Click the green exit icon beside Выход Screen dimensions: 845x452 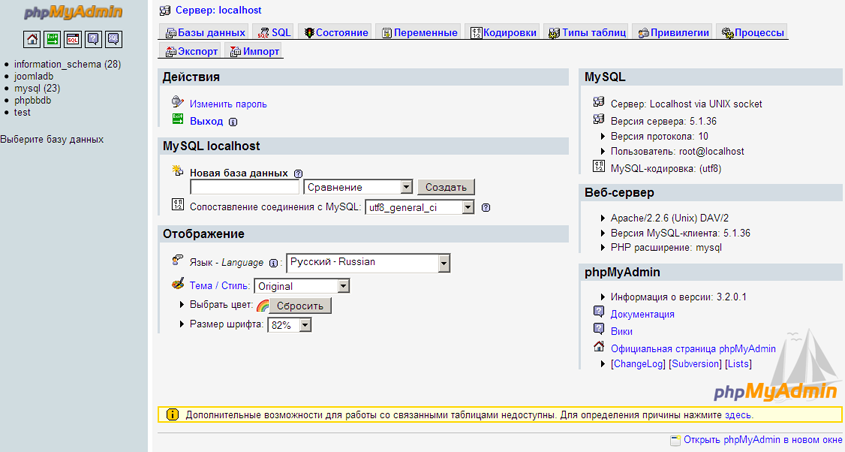(x=177, y=119)
